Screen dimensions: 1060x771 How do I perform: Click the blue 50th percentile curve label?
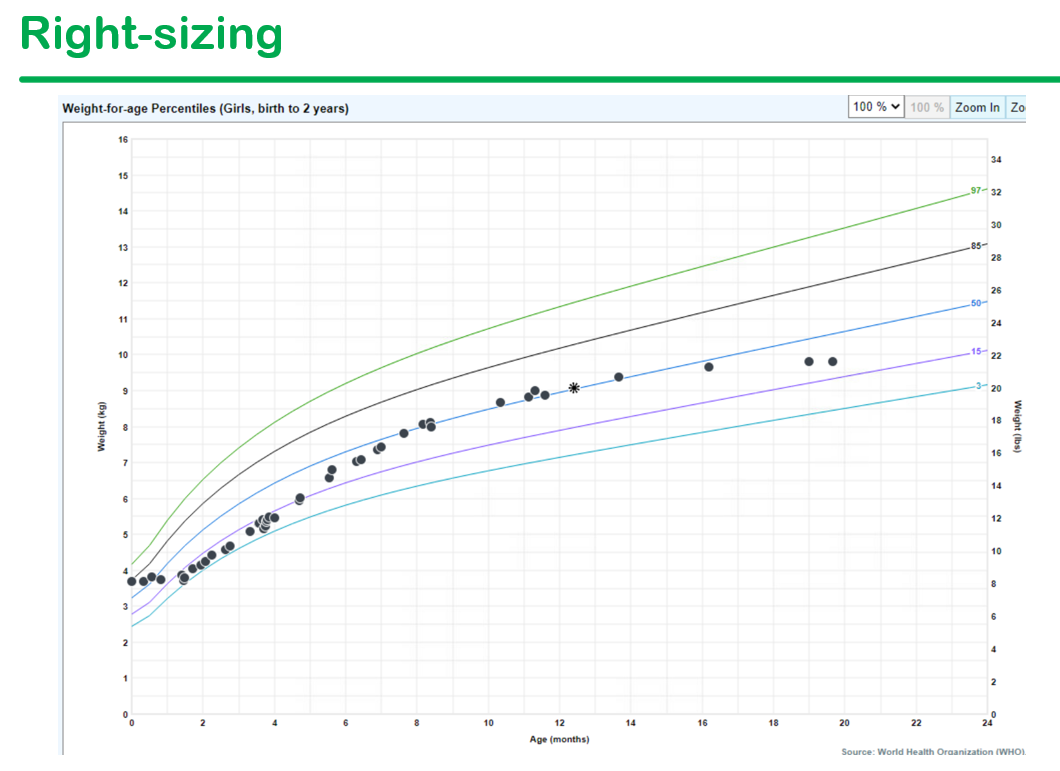click(975, 302)
